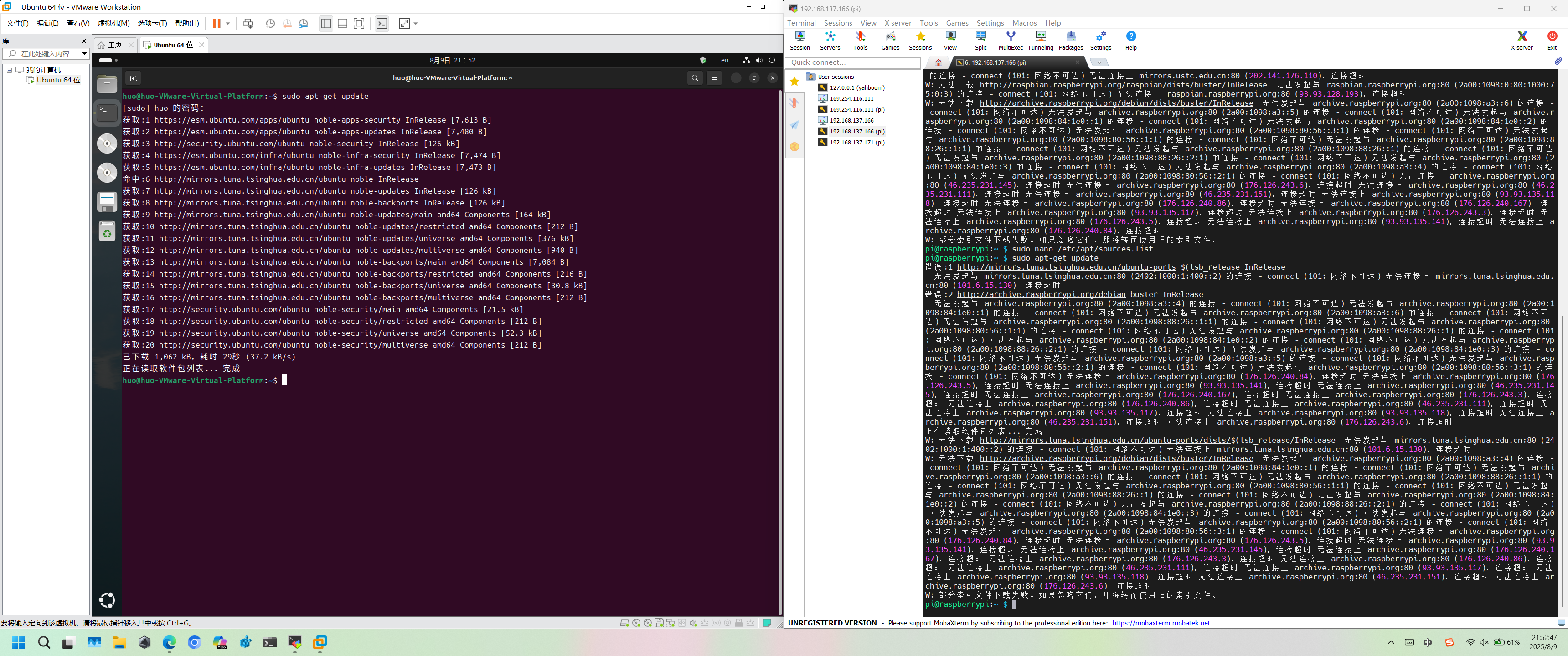This screenshot has height=656, width=1568.
Task: Toggle VMware thumbnail bar view
Action: pyautogui.click(x=343, y=24)
